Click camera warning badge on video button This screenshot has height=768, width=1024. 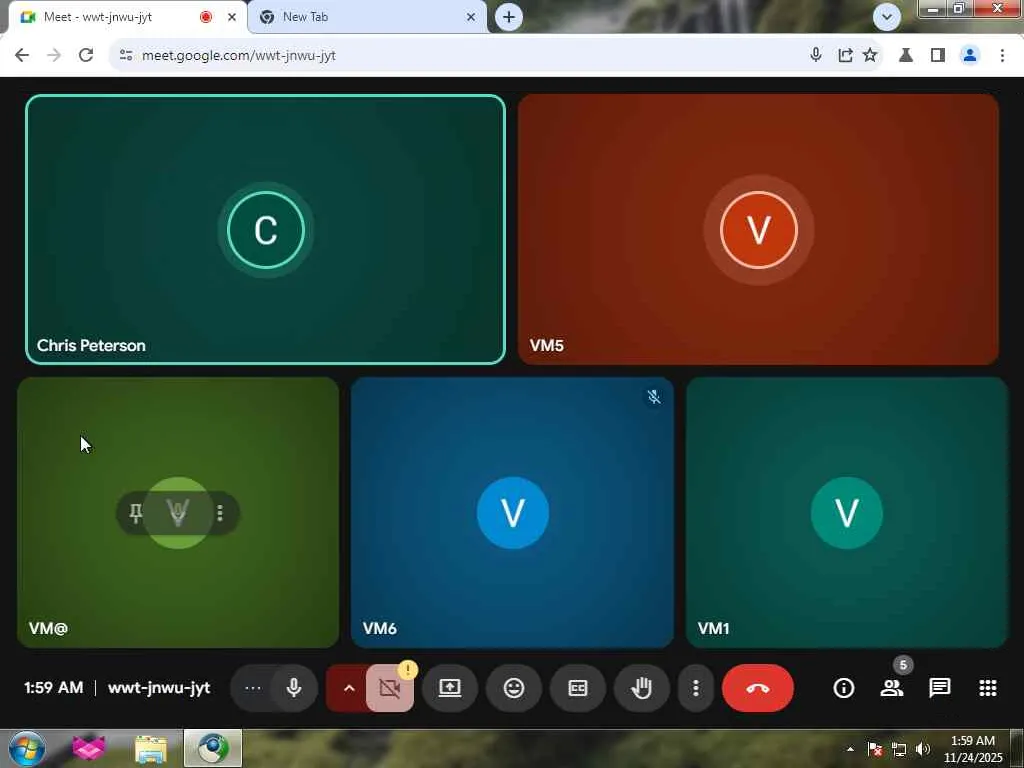[x=408, y=669]
